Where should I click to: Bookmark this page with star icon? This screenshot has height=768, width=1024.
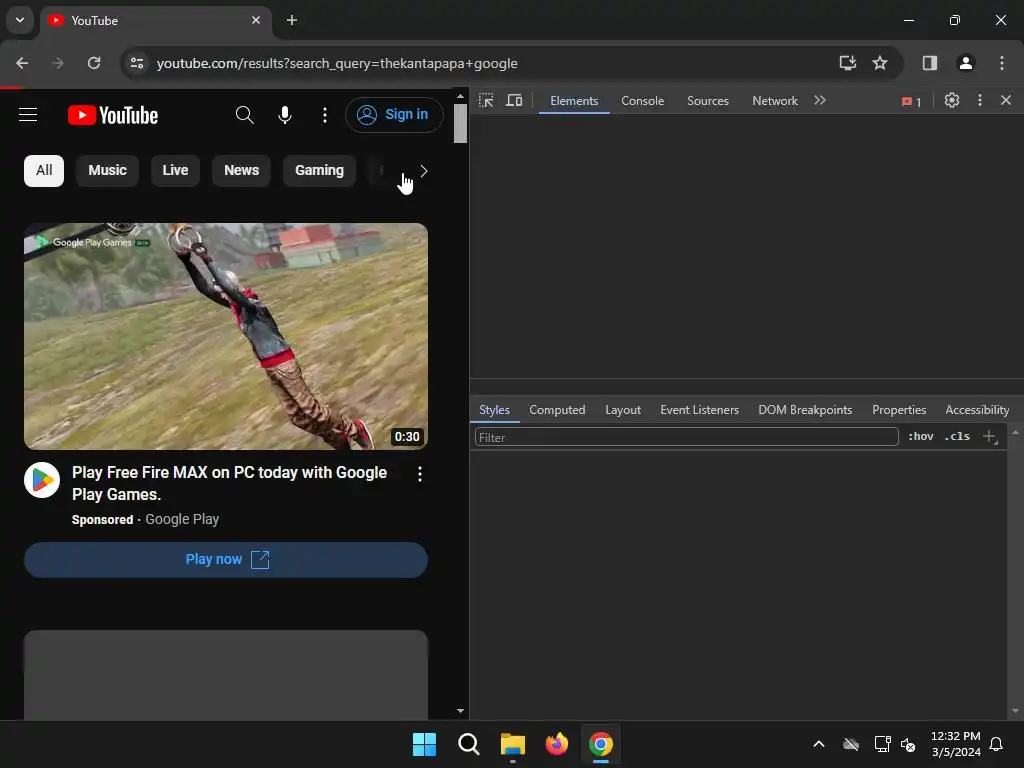tap(880, 63)
